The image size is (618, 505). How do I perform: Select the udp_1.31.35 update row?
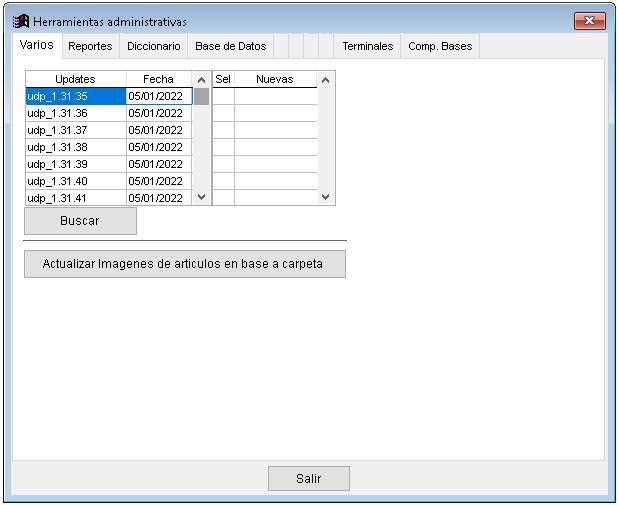point(75,96)
